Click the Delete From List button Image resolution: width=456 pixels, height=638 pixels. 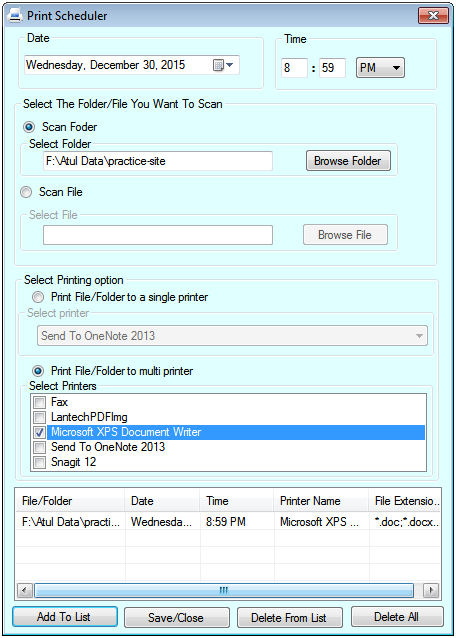click(x=290, y=618)
